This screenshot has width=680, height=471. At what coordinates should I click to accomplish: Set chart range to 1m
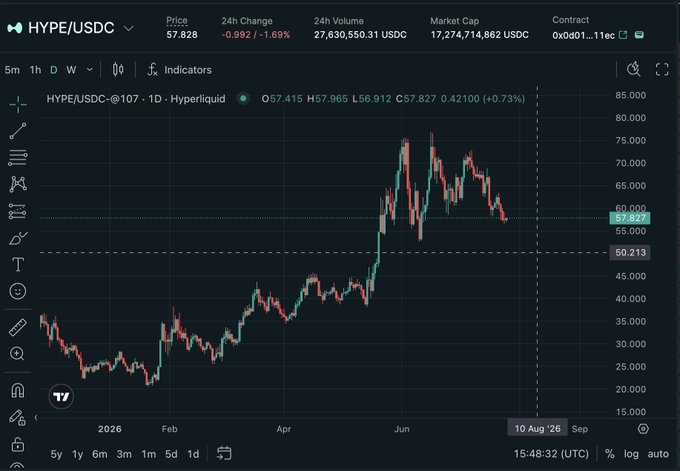[x=148, y=454]
